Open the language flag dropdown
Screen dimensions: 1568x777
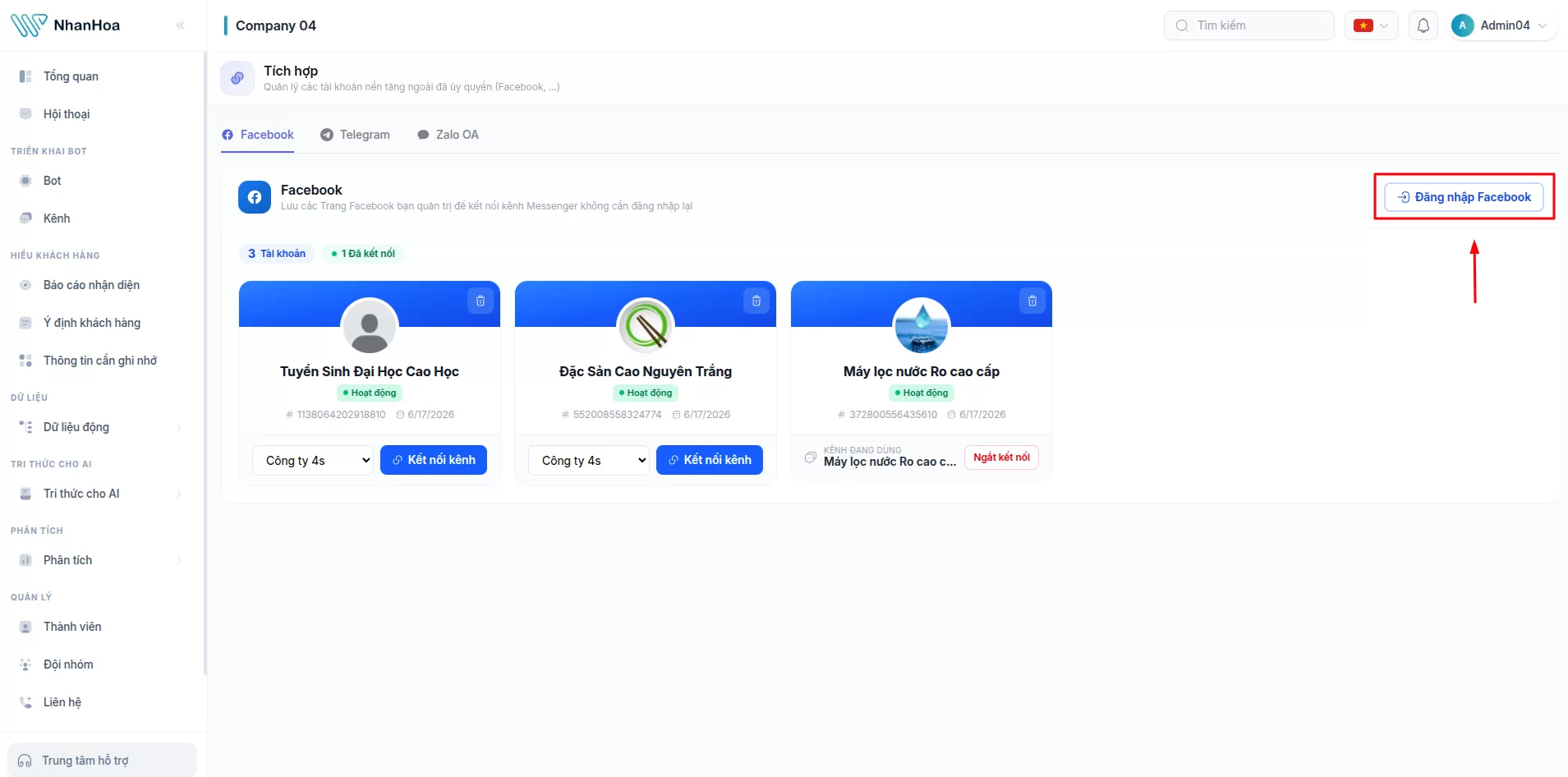pyautogui.click(x=1371, y=25)
